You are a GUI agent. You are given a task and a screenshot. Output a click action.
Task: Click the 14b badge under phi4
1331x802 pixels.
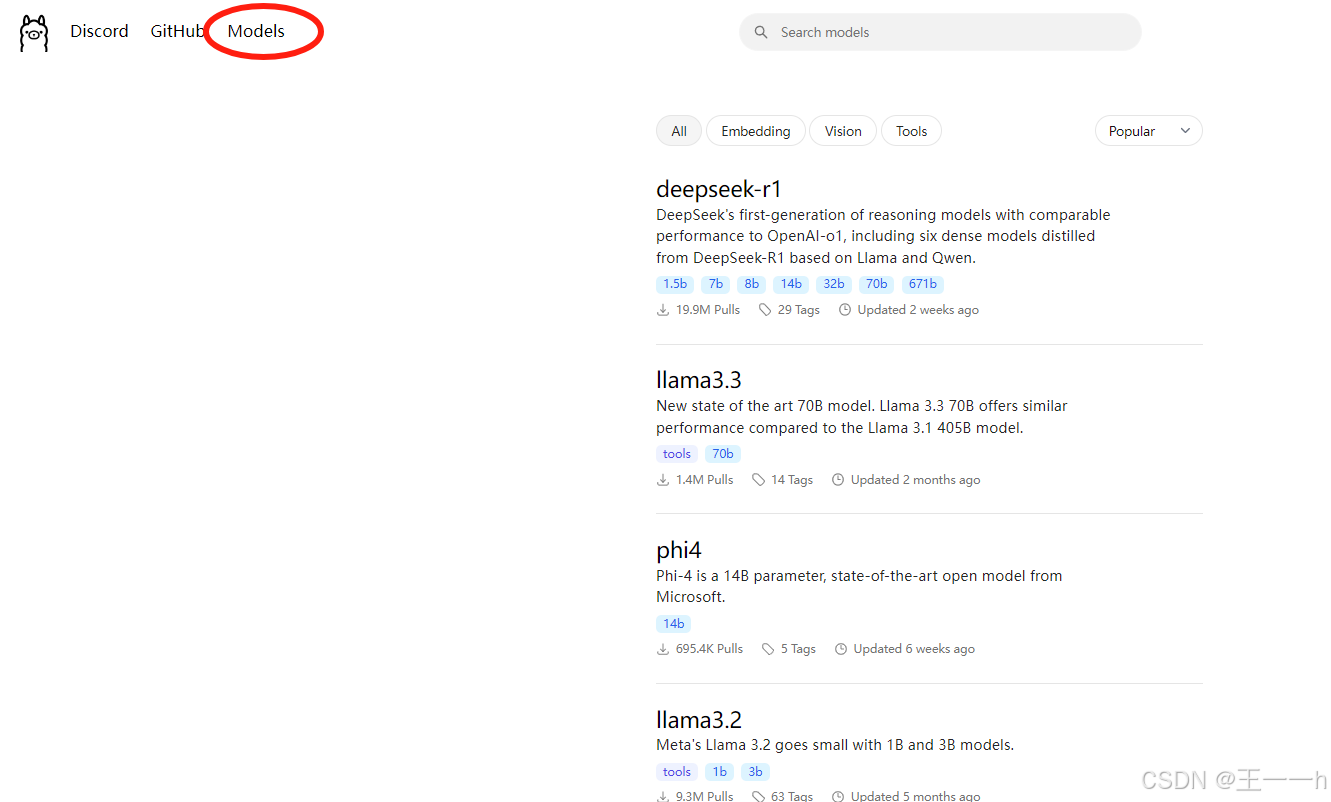point(674,624)
